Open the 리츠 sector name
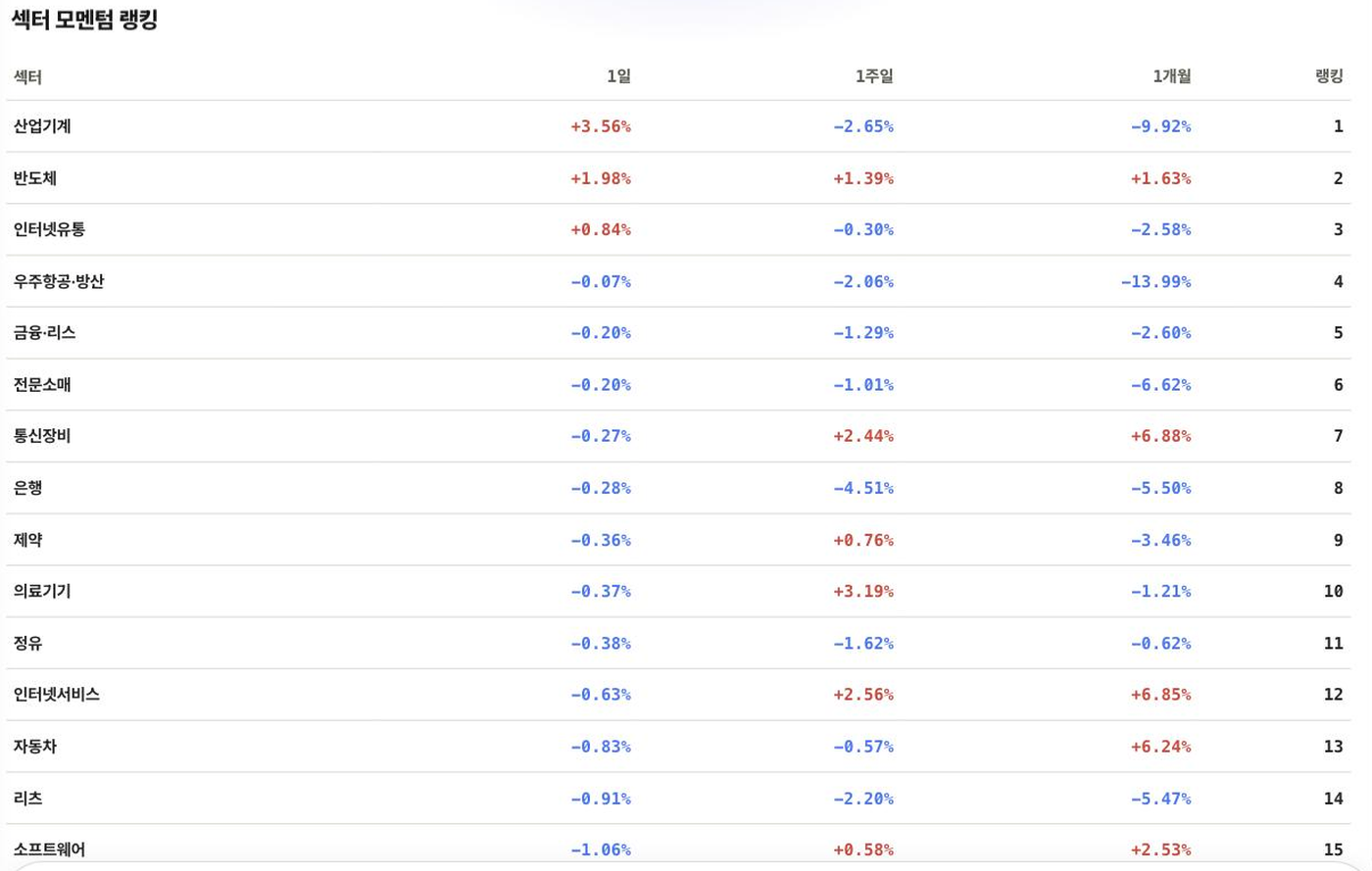1372x871 pixels. pyautogui.click(x=27, y=798)
